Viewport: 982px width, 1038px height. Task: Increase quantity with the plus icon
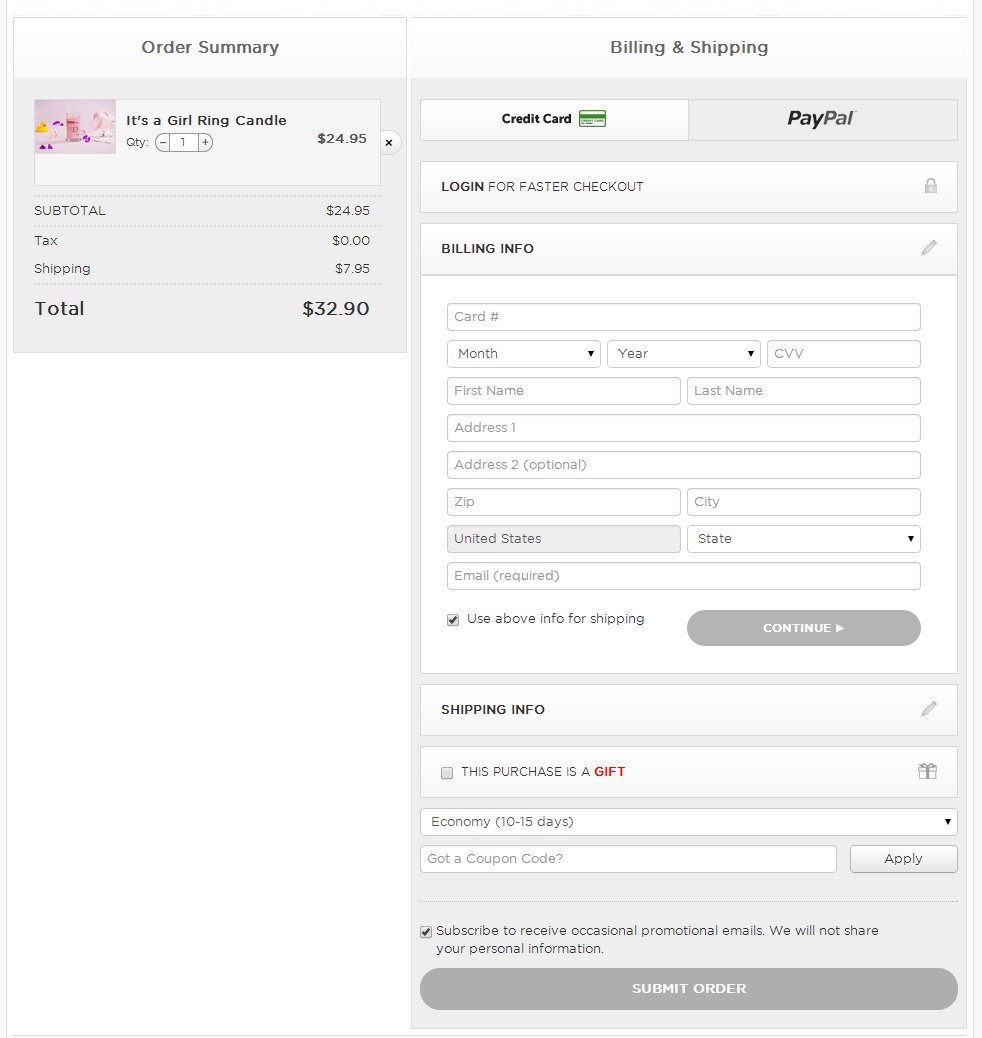(205, 143)
